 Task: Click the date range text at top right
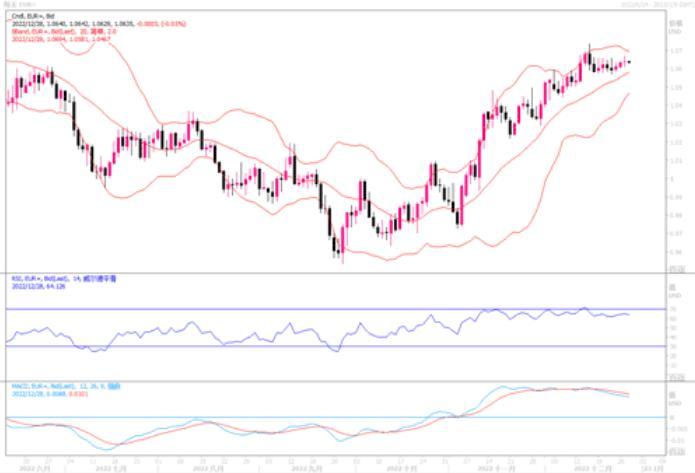pyautogui.click(x=650, y=5)
